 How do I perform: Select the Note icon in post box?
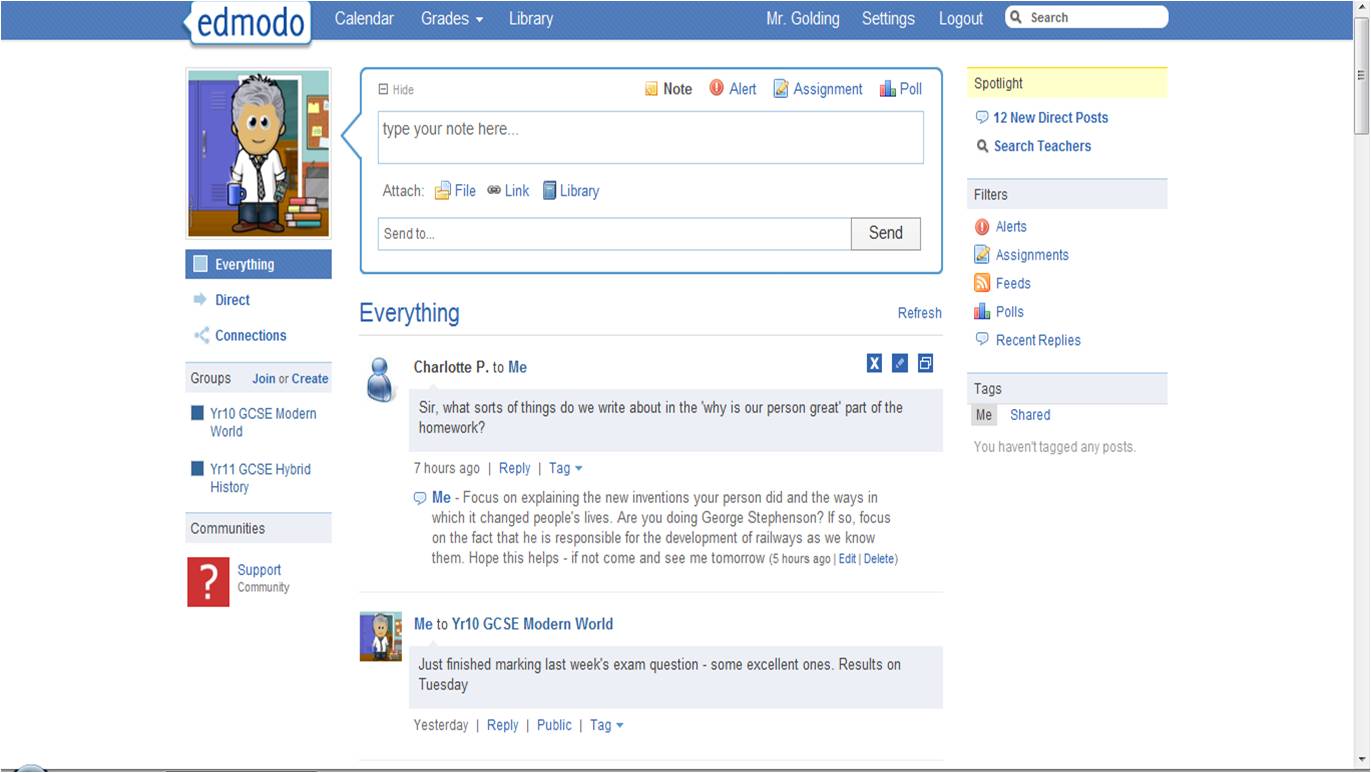click(652, 89)
